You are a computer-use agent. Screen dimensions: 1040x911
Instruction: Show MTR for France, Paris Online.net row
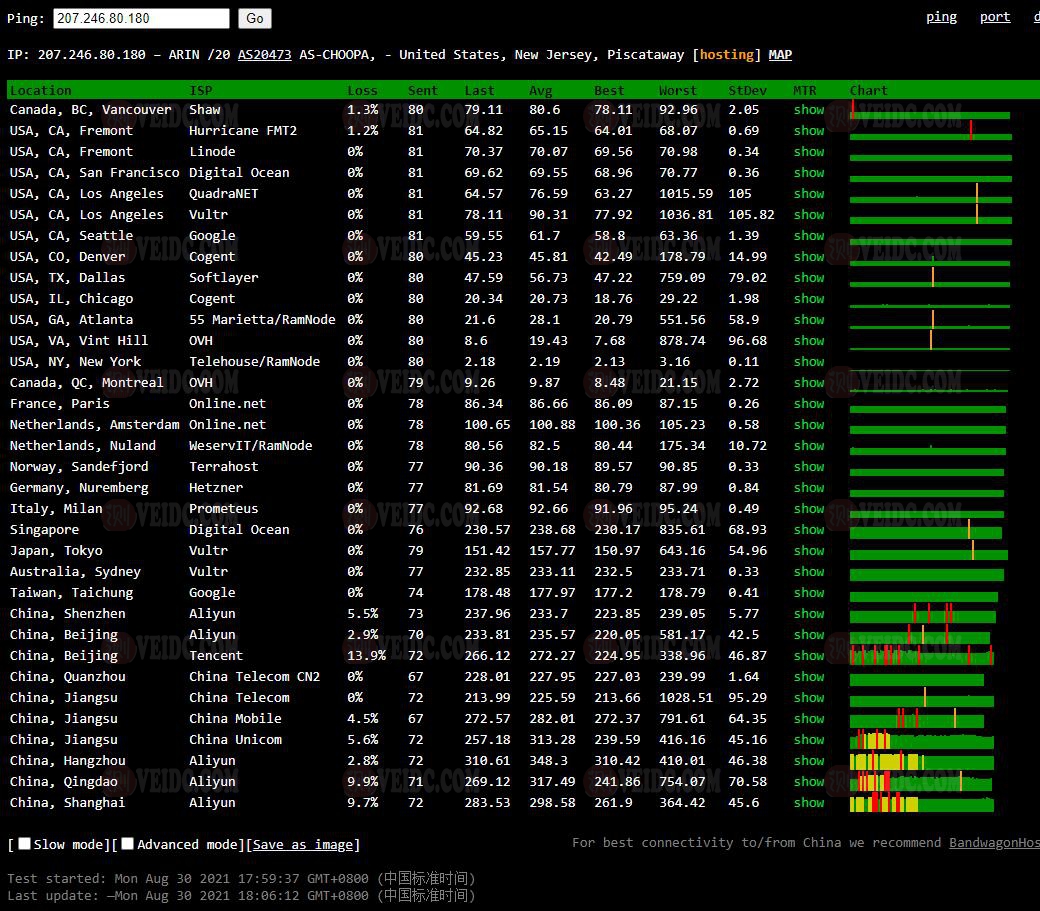[x=809, y=403]
